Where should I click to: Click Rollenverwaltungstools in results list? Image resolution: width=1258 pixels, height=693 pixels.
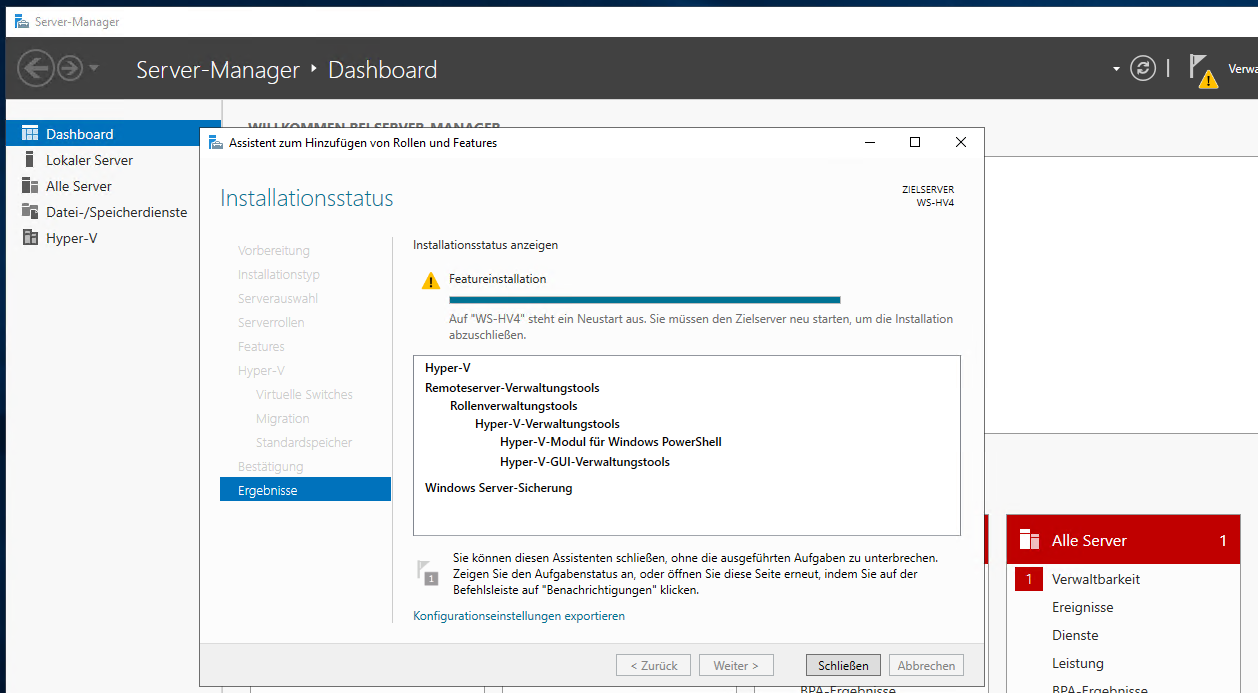coord(514,406)
